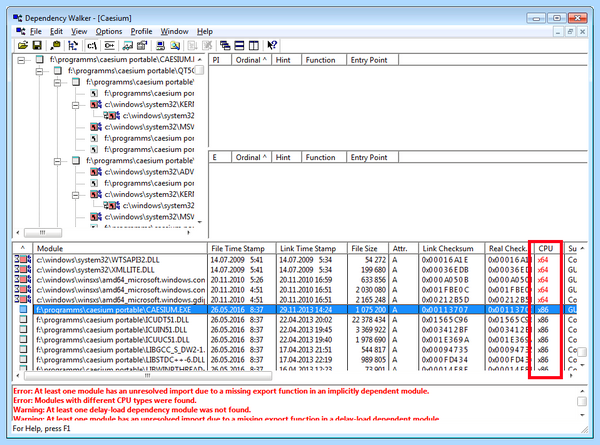Screen dimensions: 600x445
Task: Collapse the 'caesium portable' tree node above system32\ADV
Action: click(57, 161)
